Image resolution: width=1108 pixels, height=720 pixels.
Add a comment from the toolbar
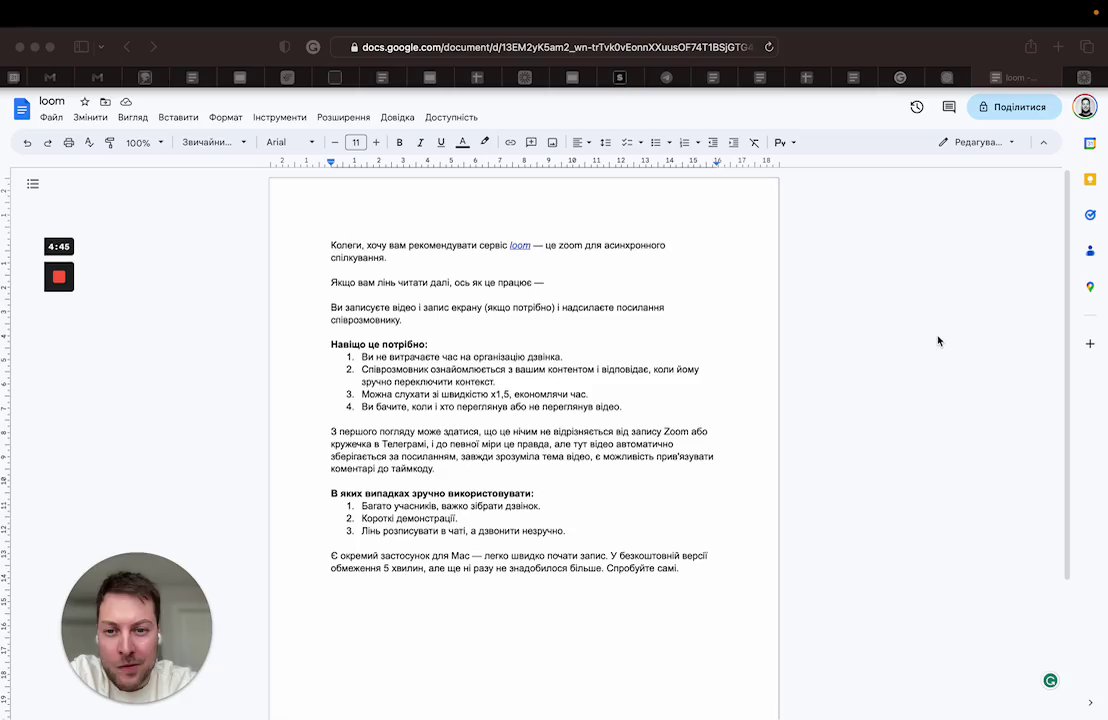(x=531, y=143)
